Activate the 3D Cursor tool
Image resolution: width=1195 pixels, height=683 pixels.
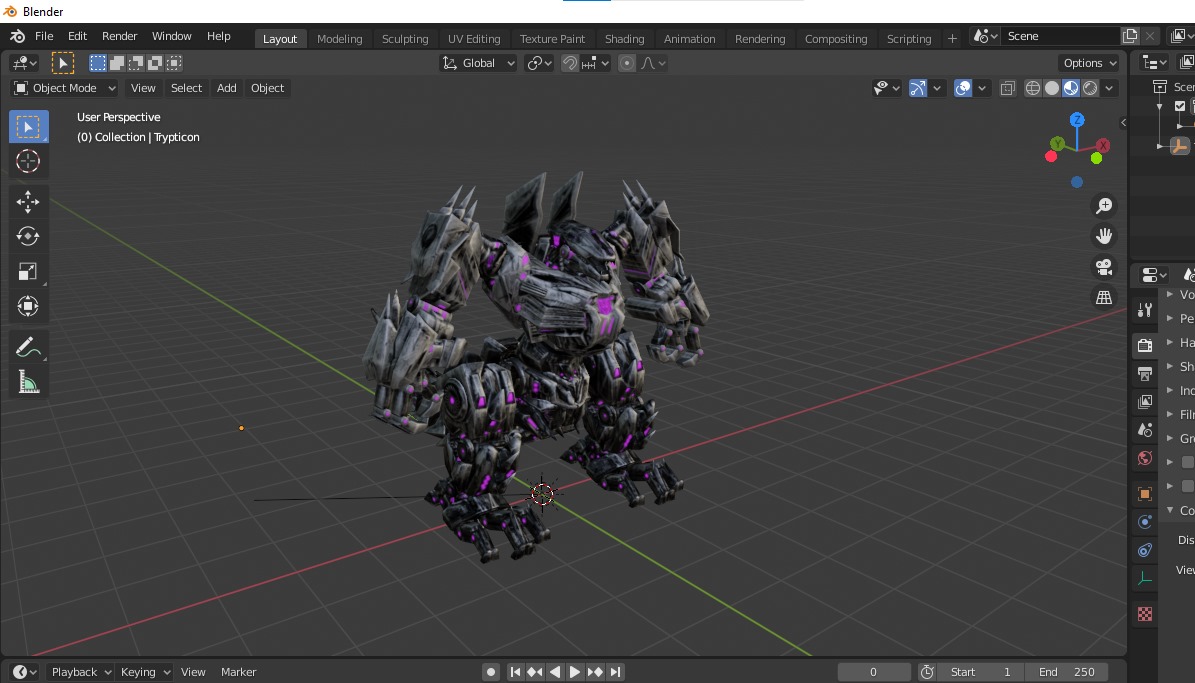click(28, 161)
